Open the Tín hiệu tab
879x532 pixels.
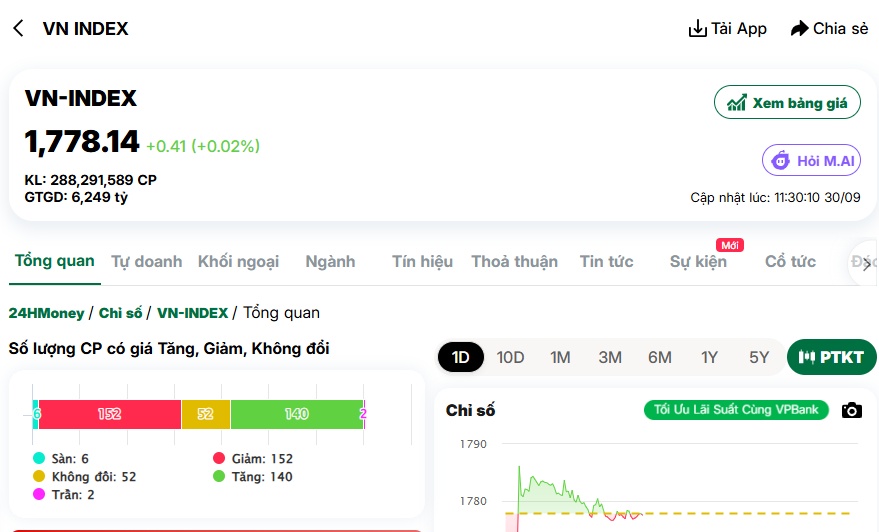click(x=422, y=262)
